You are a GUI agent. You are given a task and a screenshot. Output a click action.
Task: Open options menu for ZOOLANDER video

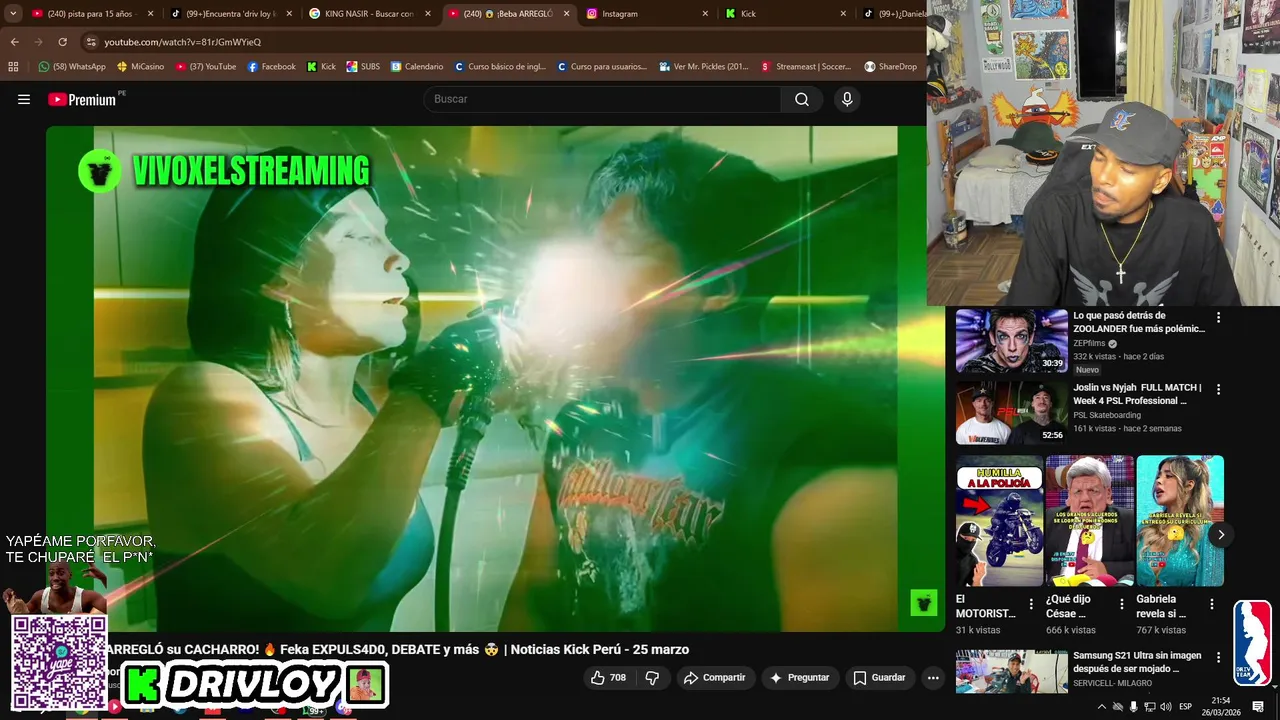(1218, 317)
